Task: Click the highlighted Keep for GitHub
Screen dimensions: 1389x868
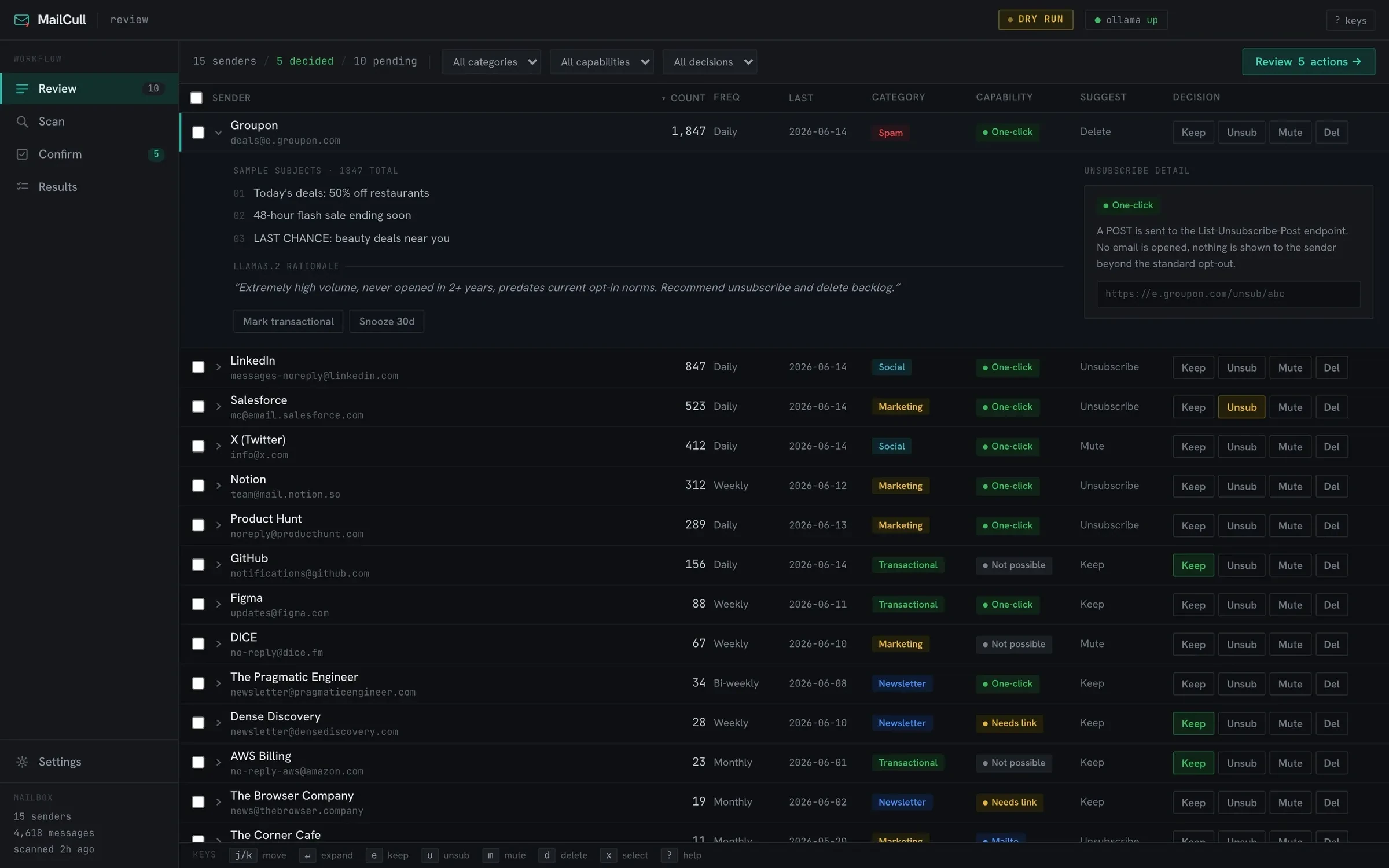Action: [x=1193, y=565]
